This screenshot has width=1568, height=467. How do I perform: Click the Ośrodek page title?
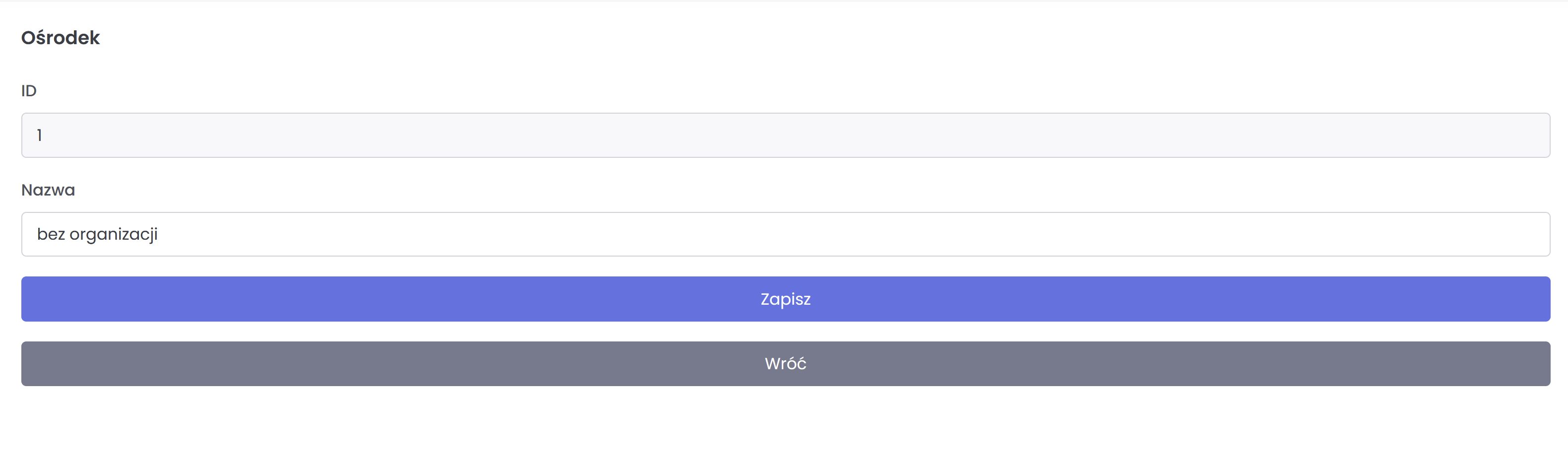tap(60, 38)
